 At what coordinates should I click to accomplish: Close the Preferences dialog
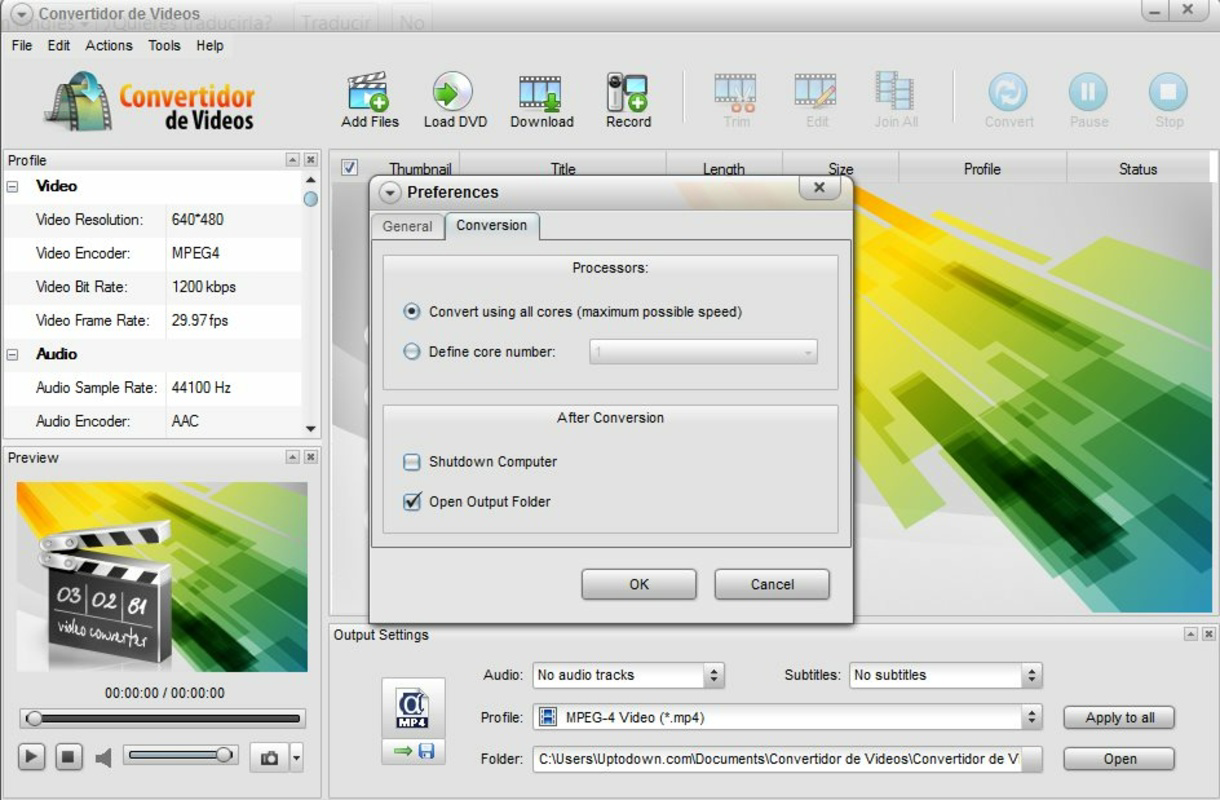click(819, 188)
